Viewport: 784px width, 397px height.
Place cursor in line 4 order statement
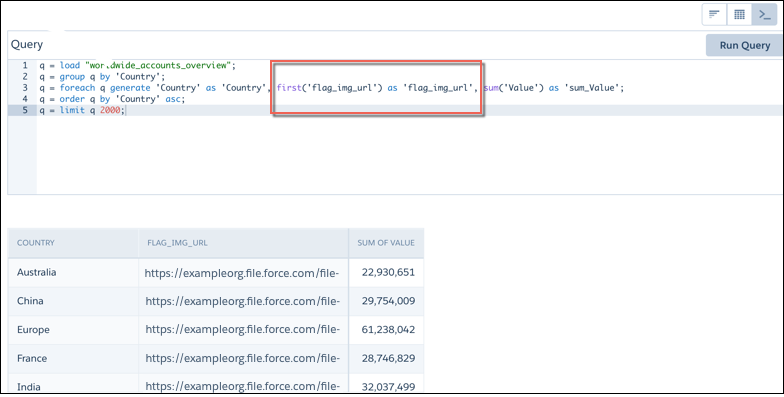click(112, 99)
